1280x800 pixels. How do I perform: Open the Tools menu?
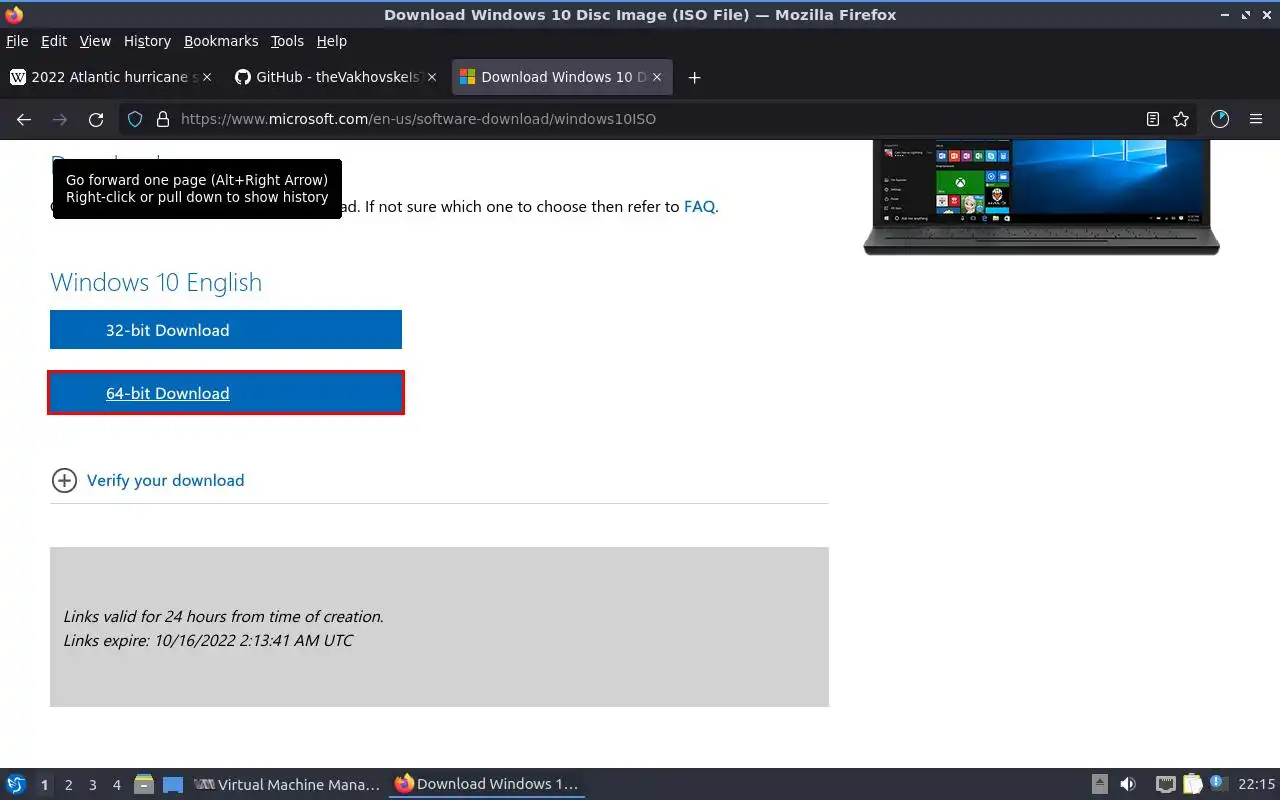point(287,41)
